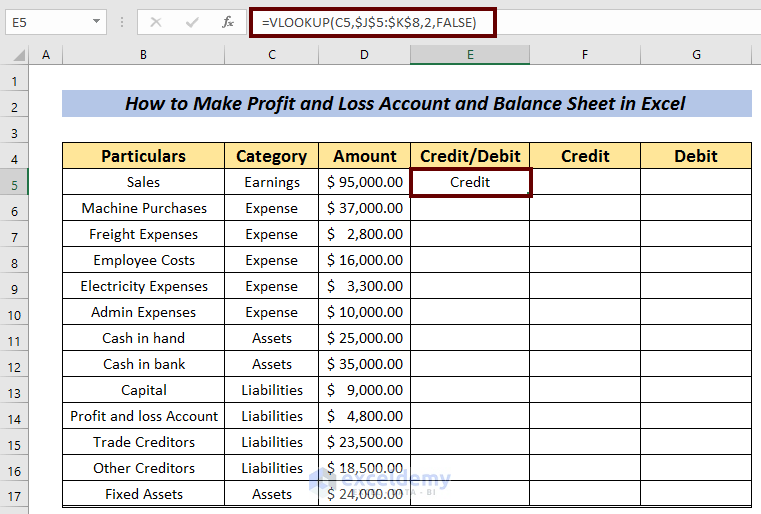
Task: Select the Earnings category cell
Action: 271,182
